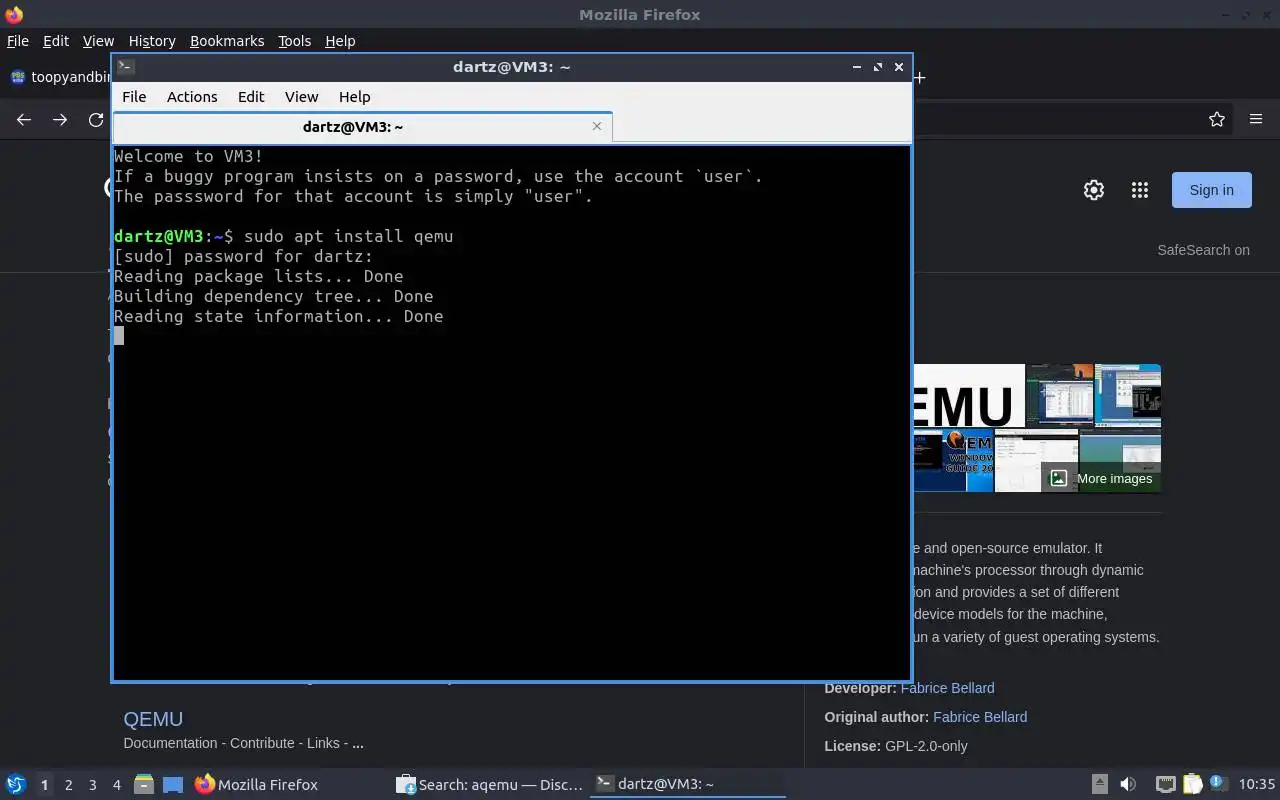Click the Firefox logo in the title bar
The height and width of the screenshot is (800, 1280).
pos(13,14)
